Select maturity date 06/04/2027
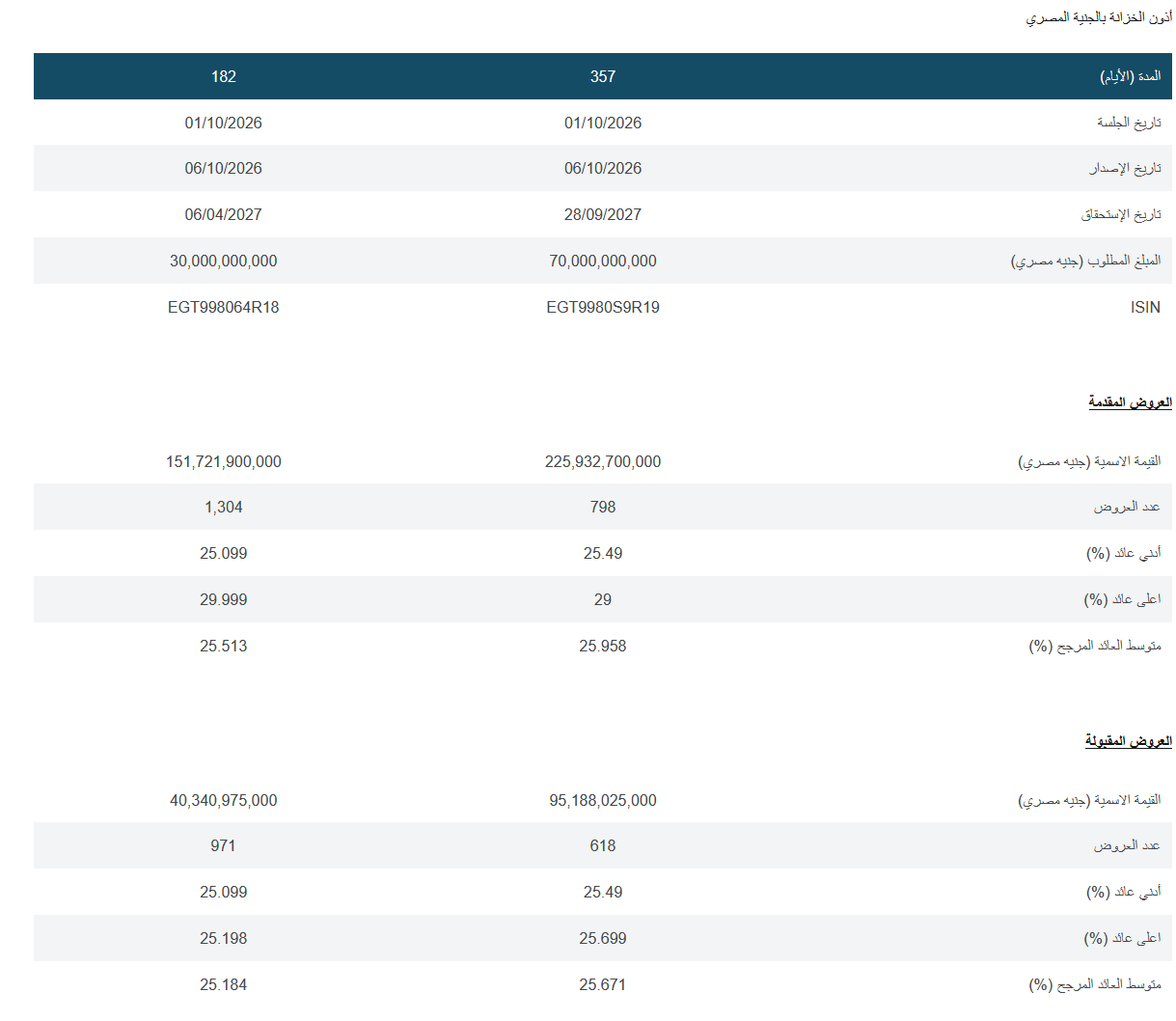Screen dimensions: 1176x1021 (224, 214)
